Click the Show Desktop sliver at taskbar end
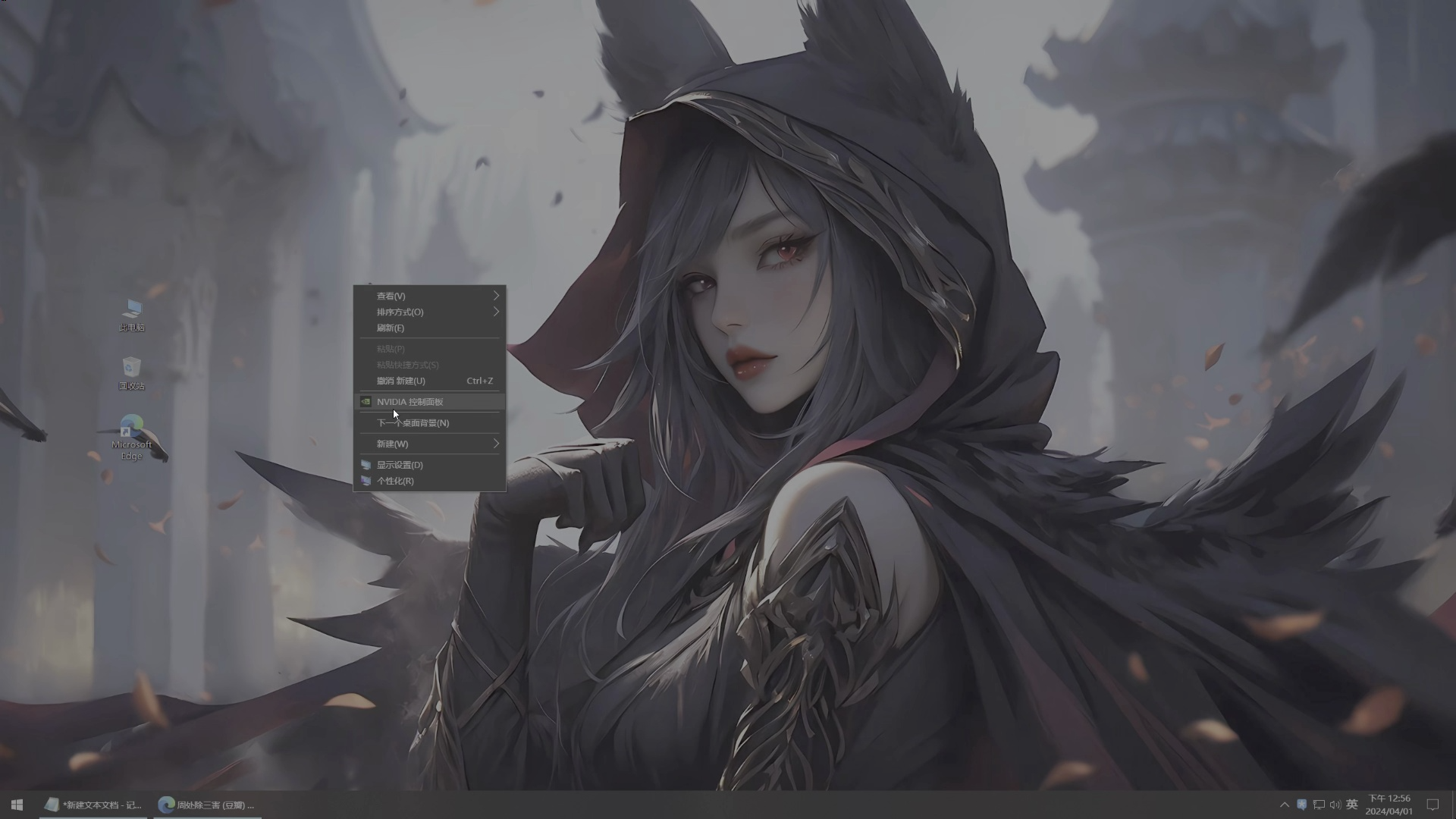 click(x=1454, y=805)
